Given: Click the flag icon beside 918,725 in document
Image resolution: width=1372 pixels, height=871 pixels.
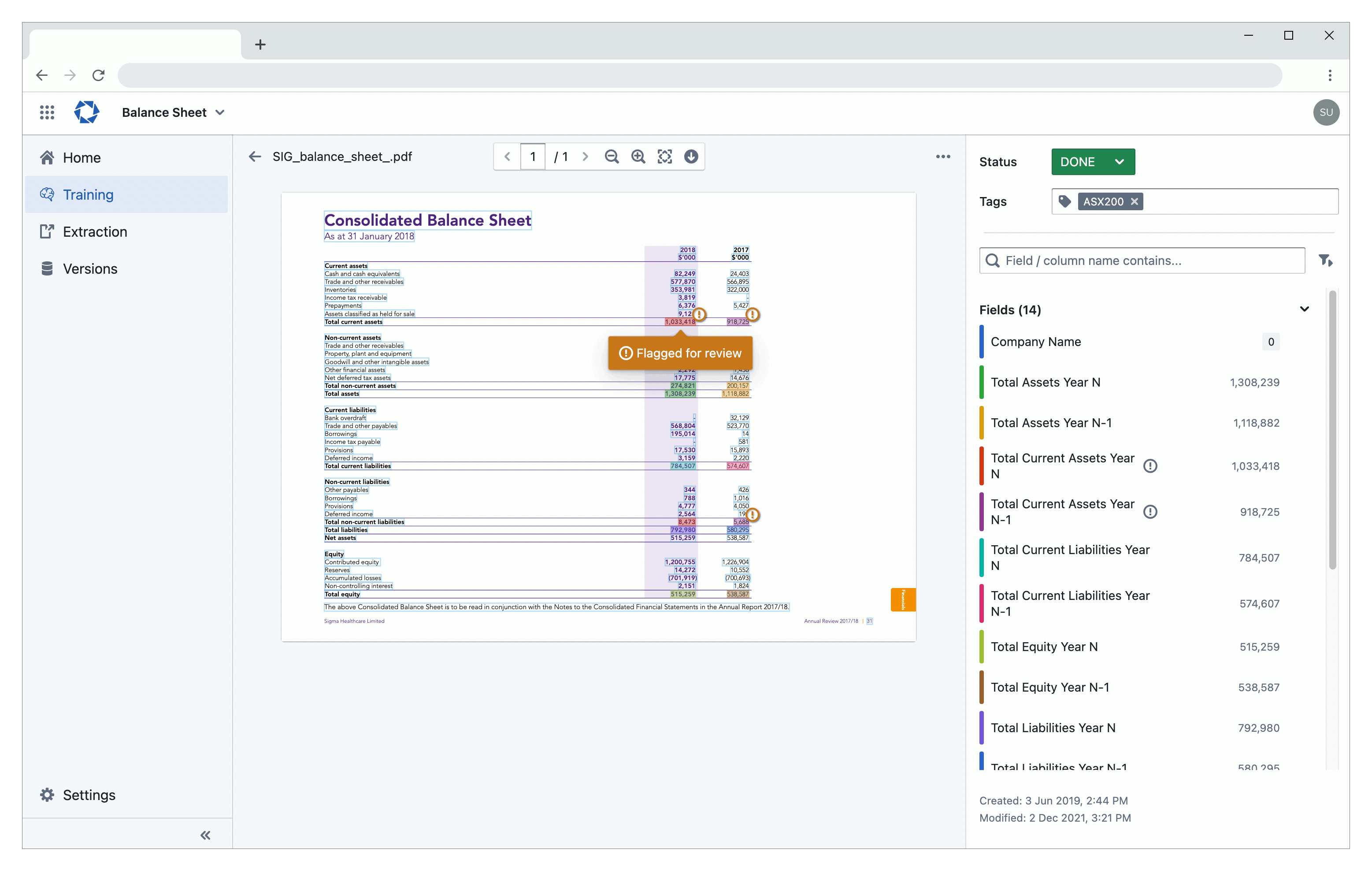Looking at the screenshot, I should tap(752, 314).
